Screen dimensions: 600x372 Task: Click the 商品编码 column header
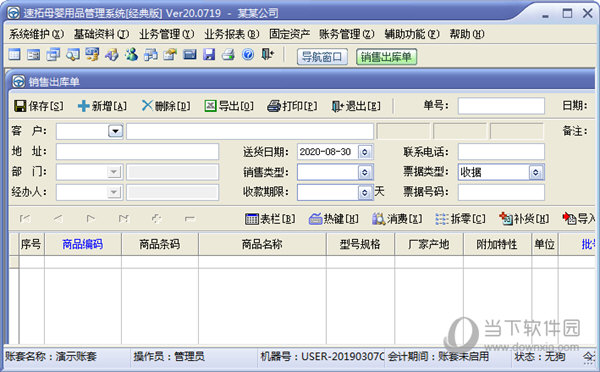coord(83,244)
